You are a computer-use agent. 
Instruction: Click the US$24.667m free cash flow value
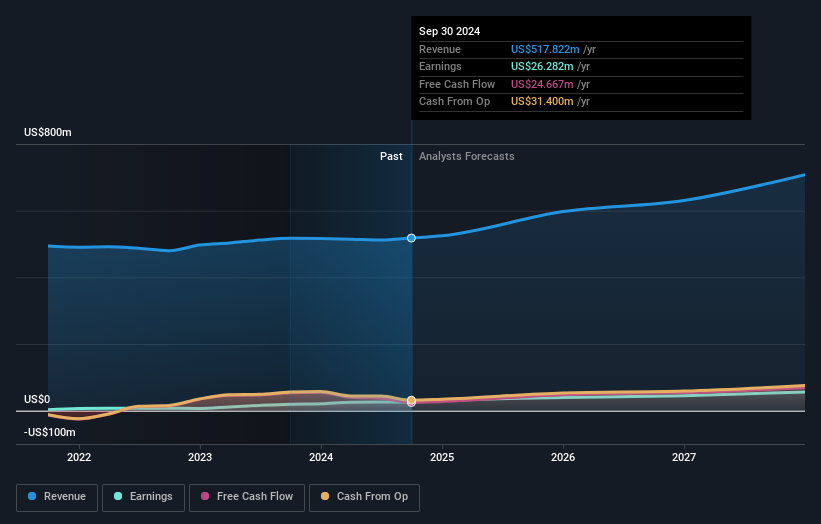click(x=542, y=84)
